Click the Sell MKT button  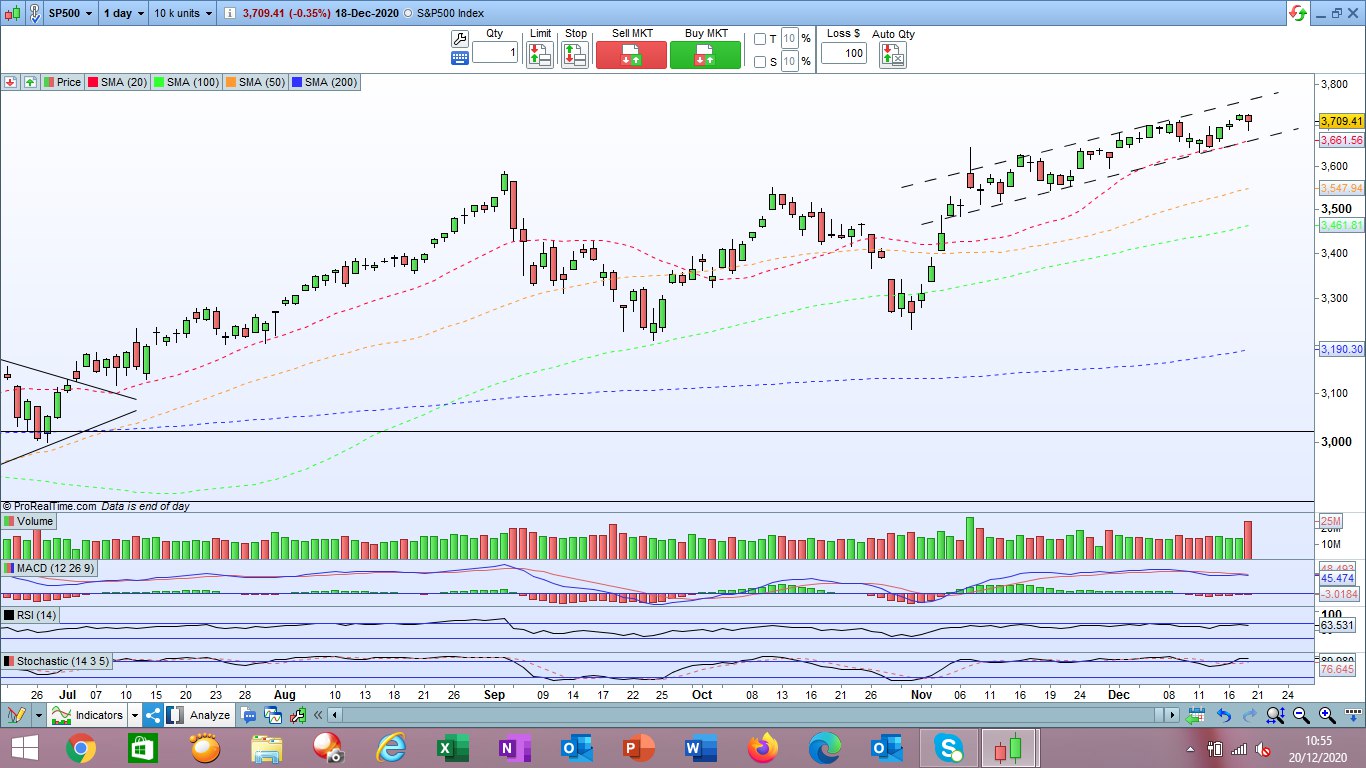[631, 55]
